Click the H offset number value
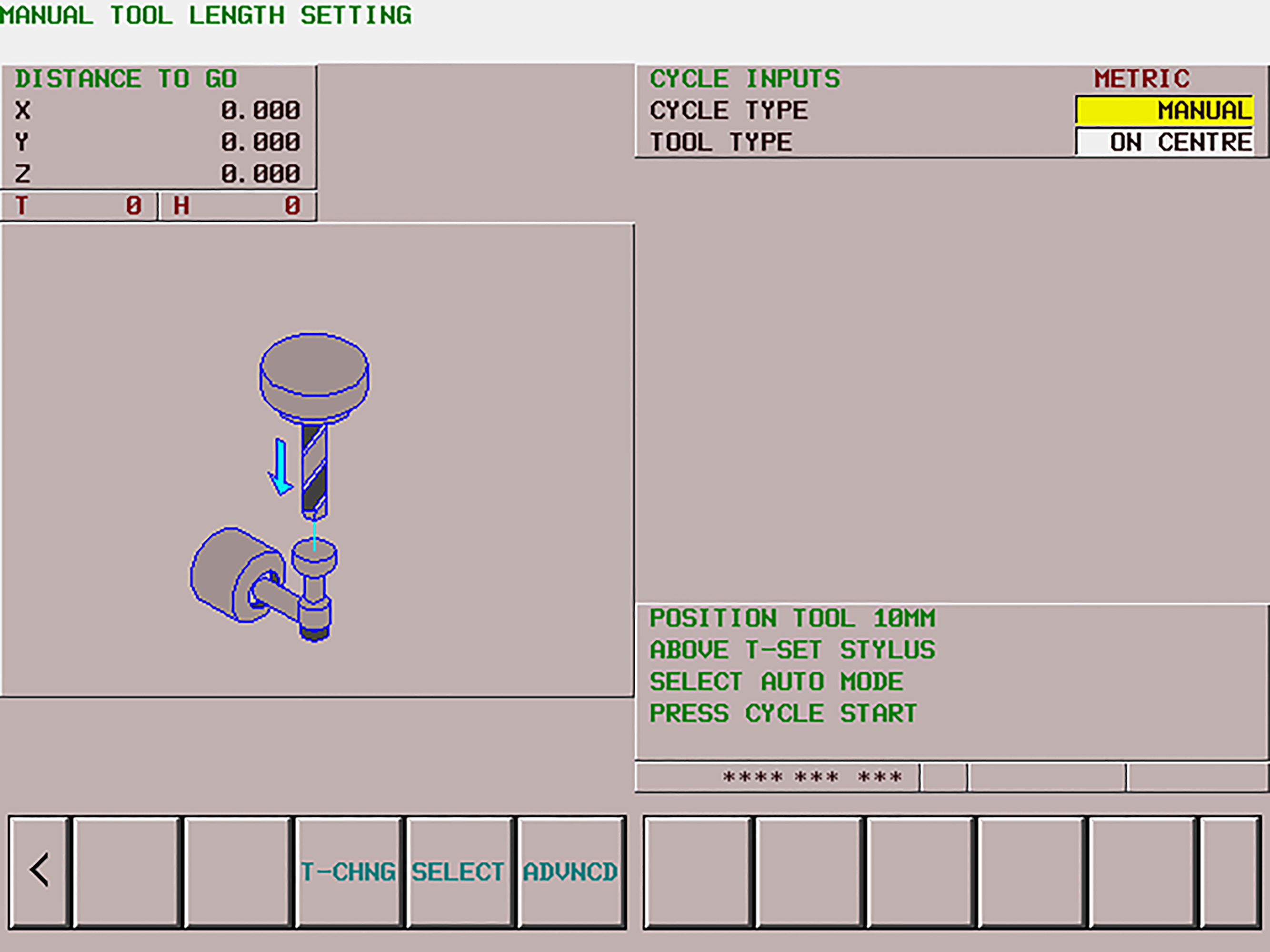The image size is (1270, 952). tap(292, 206)
